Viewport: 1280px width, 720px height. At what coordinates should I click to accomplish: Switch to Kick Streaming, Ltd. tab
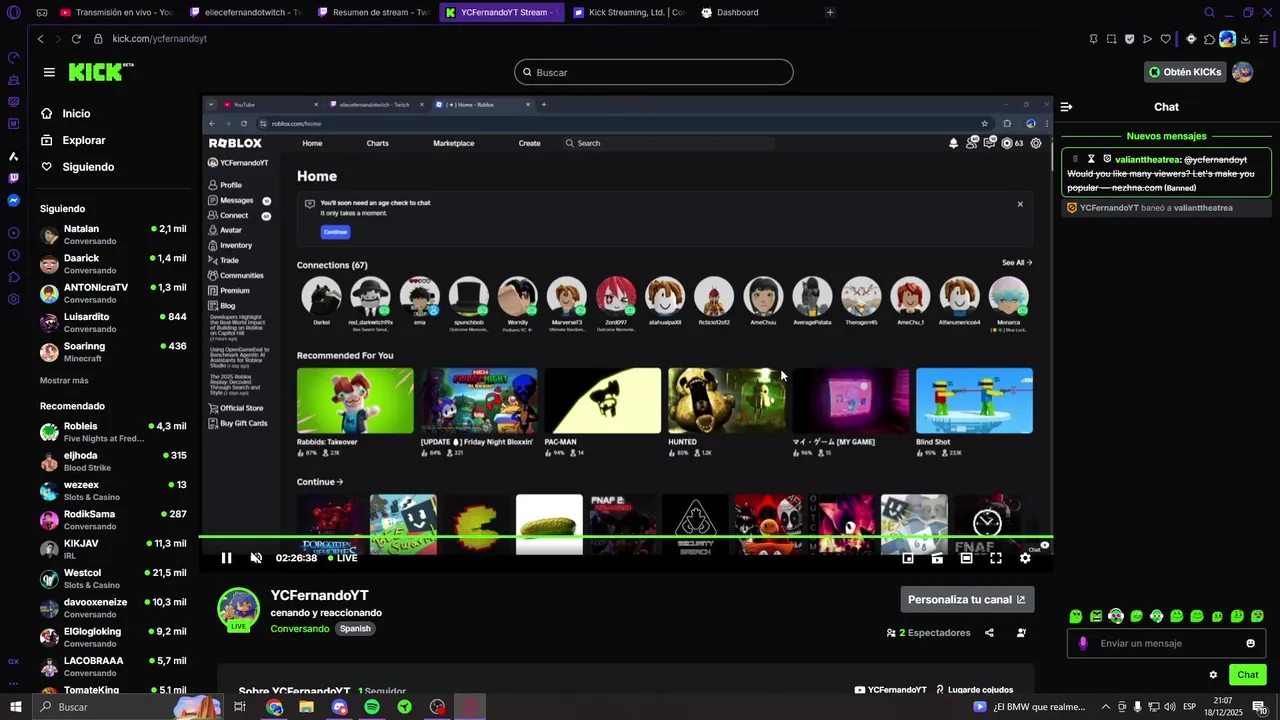[x=629, y=13]
